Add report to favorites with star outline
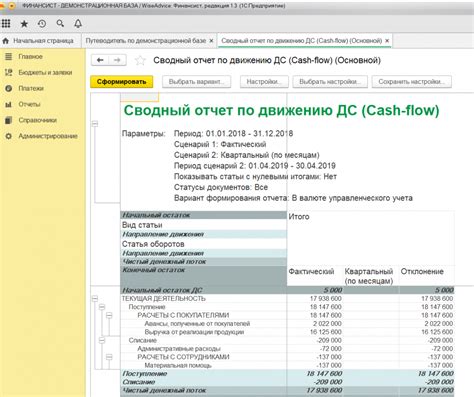The height and width of the screenshot is (397, 474). click(x=140, y=60)
